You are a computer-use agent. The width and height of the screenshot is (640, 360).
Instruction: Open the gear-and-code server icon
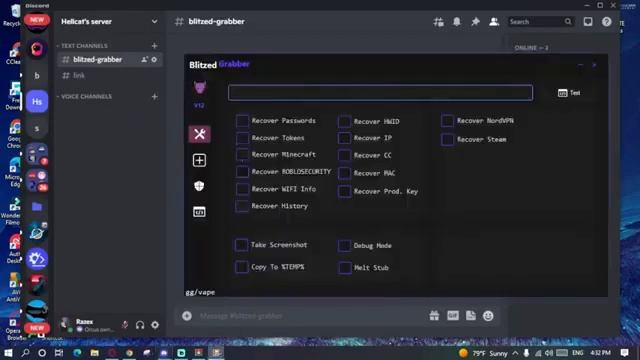[x=37, y=259]
